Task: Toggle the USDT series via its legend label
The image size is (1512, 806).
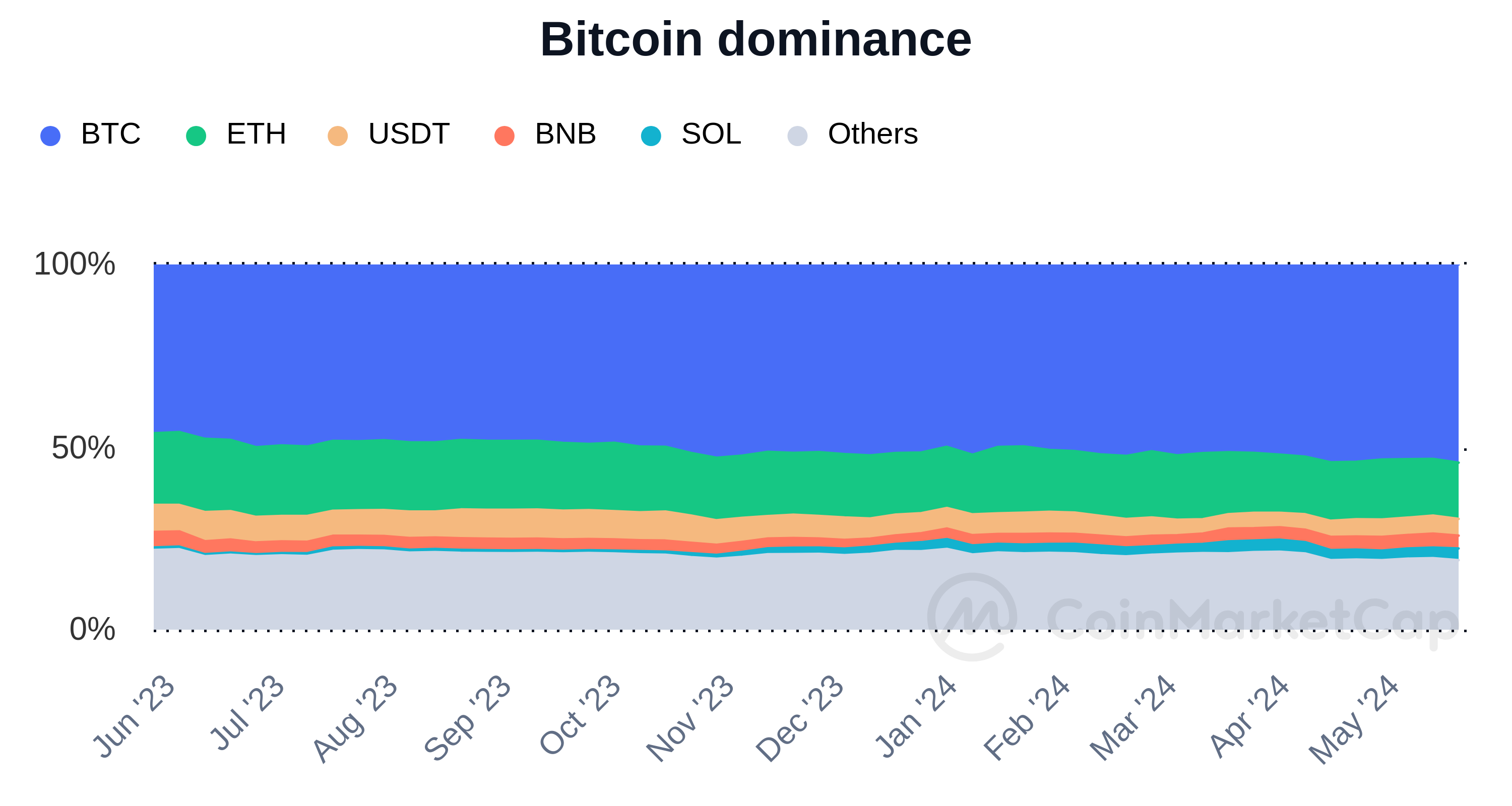Action: pyautogui.click(x=409, y=135)
